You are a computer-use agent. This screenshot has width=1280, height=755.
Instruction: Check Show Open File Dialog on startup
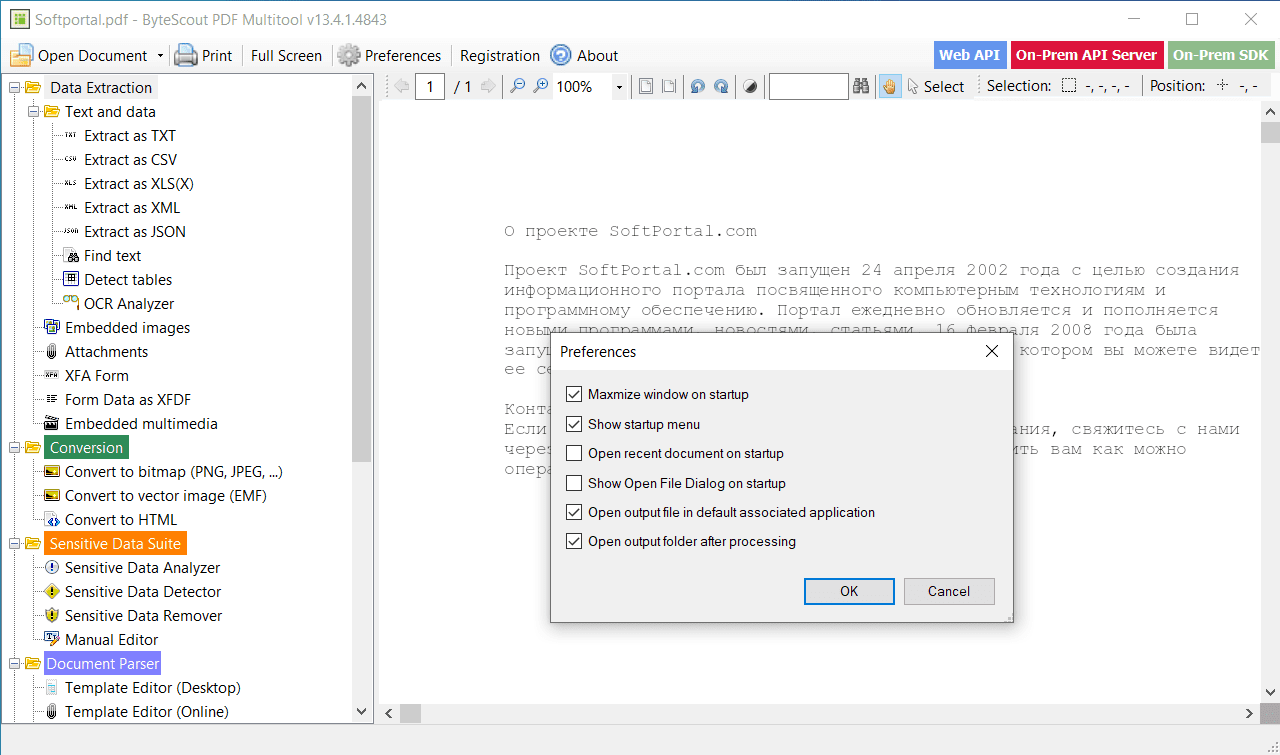pos(574,483)
